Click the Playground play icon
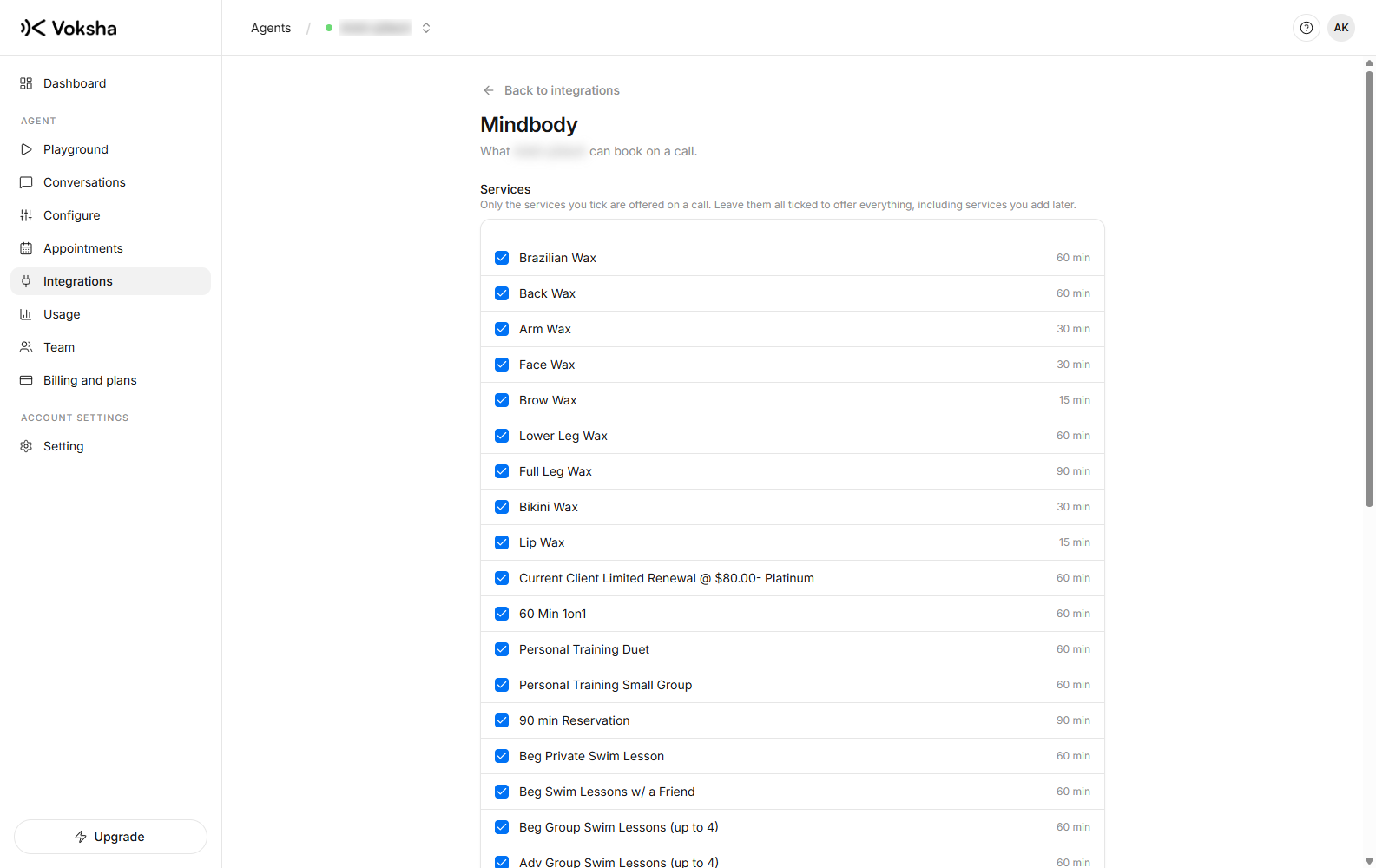Viewport: 1389px width, 868px height. (x=26, y=149)
